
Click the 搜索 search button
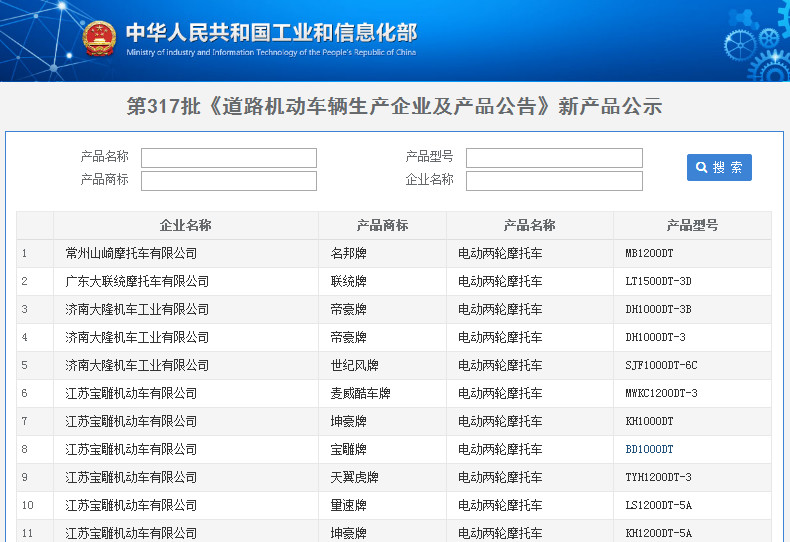[719, 167]
